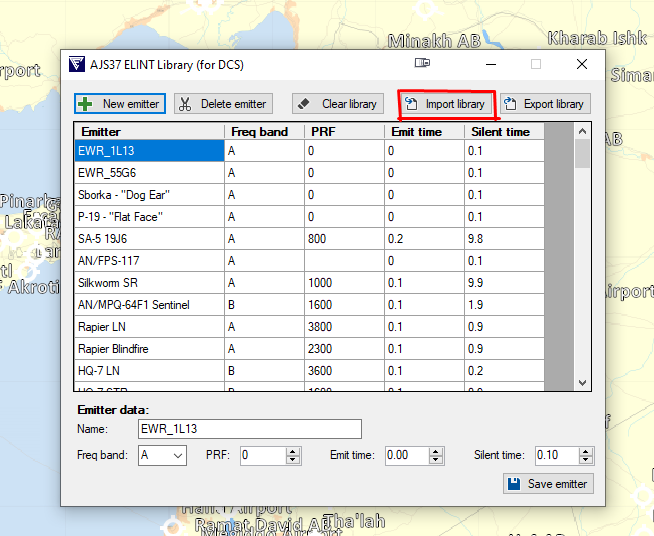Click the scissors icon on Delete emitter
This screenshot has width=654, height=536.
click(x=185, y=104)
